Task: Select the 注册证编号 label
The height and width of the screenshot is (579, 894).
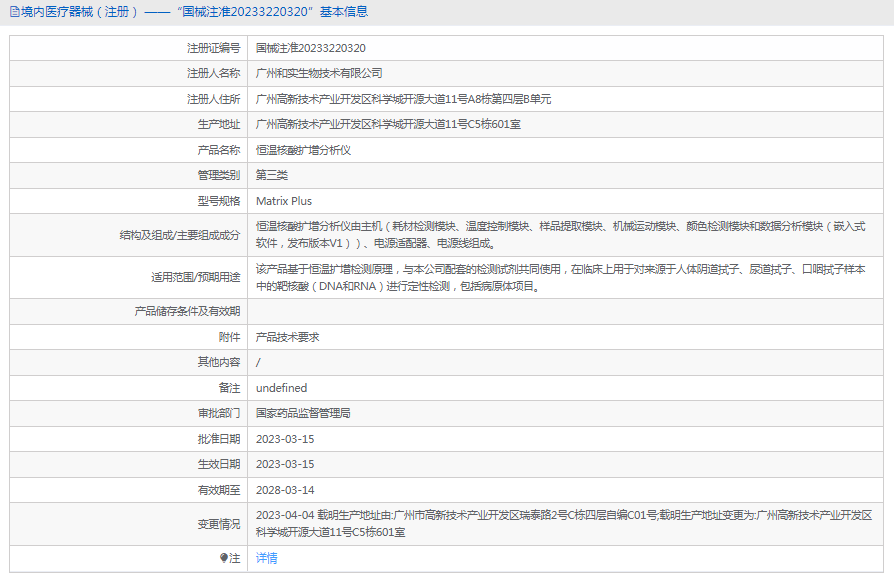Action: pyautogui.click(x=213, y=48)
